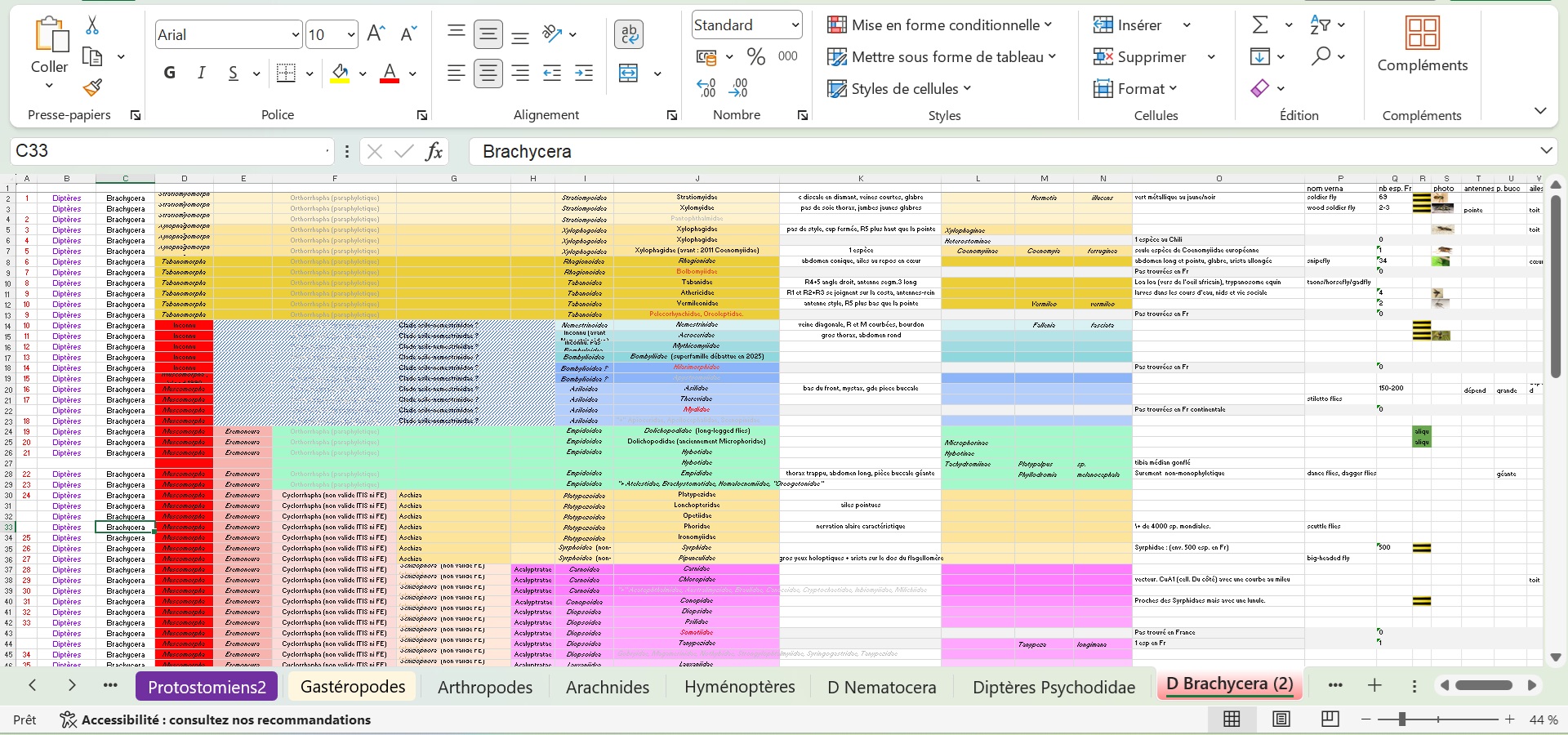Switch to page layout view icon

1281,719
